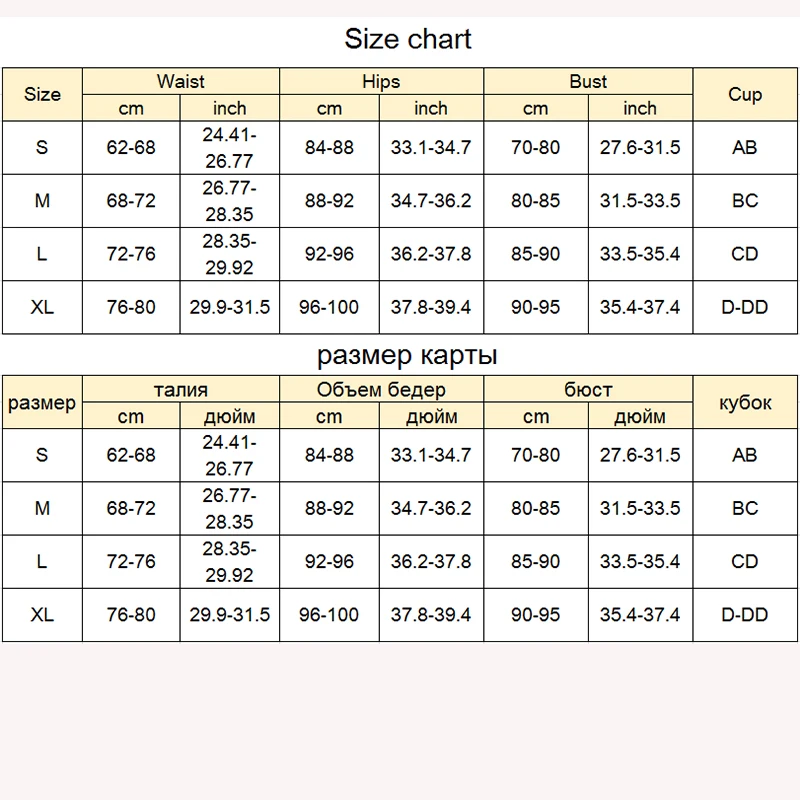Click the Hips header in English table

(381, 81)
